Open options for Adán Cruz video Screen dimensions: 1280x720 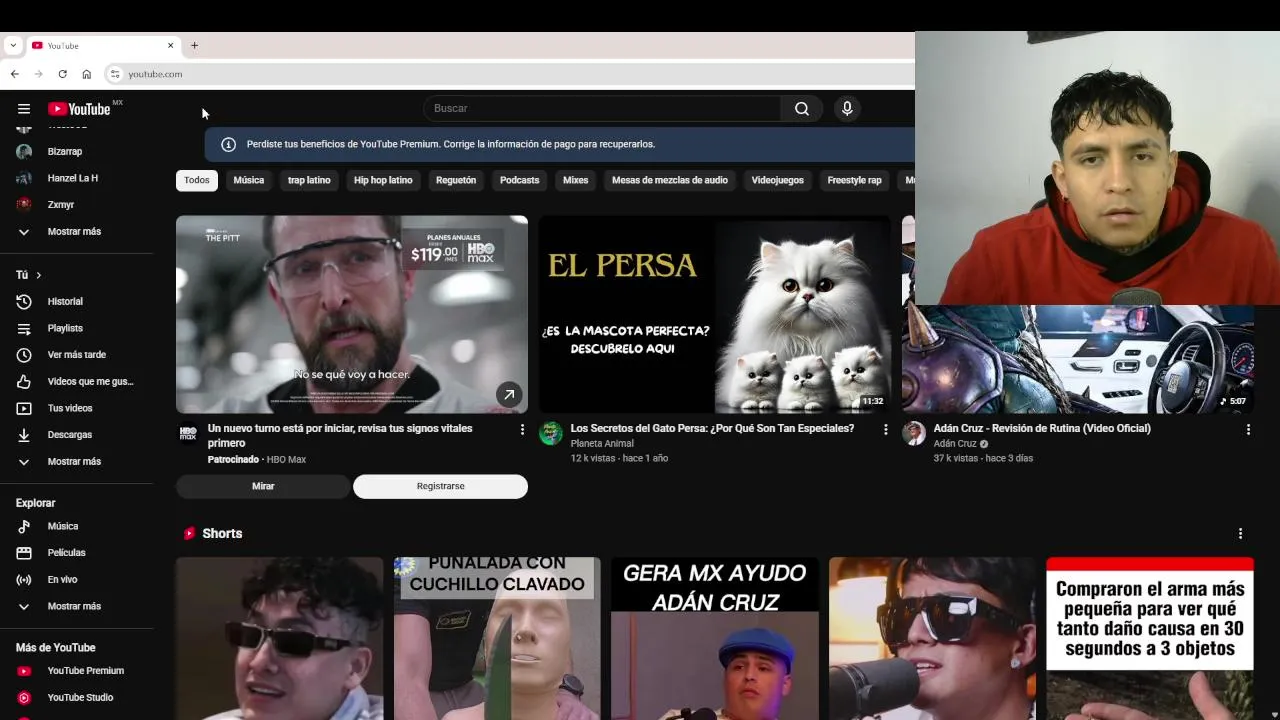pos(1248,429)
